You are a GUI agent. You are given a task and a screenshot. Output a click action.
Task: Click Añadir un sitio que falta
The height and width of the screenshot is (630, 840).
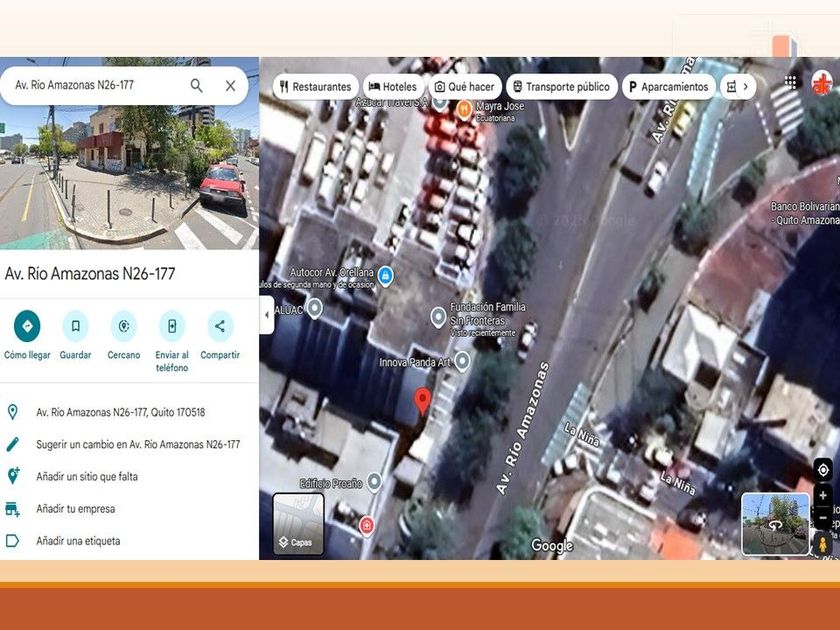(87, 476)
